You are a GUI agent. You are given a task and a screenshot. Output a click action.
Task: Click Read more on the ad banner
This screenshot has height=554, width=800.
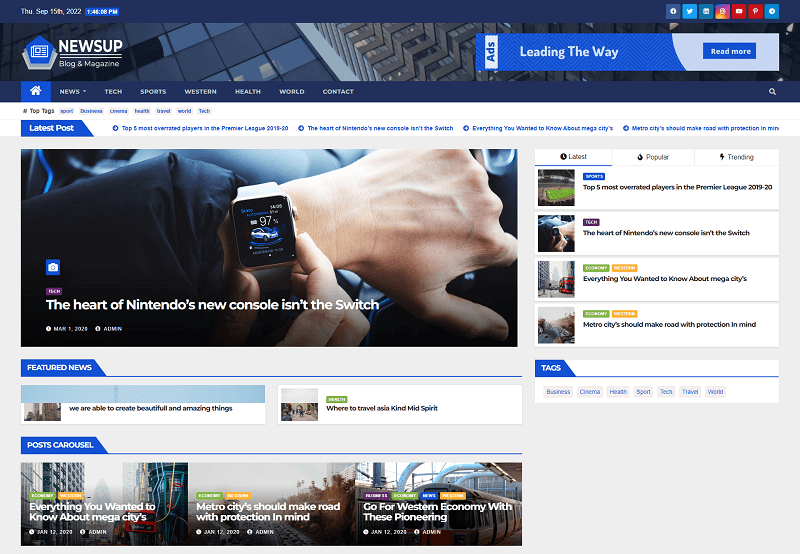[730, 51]
